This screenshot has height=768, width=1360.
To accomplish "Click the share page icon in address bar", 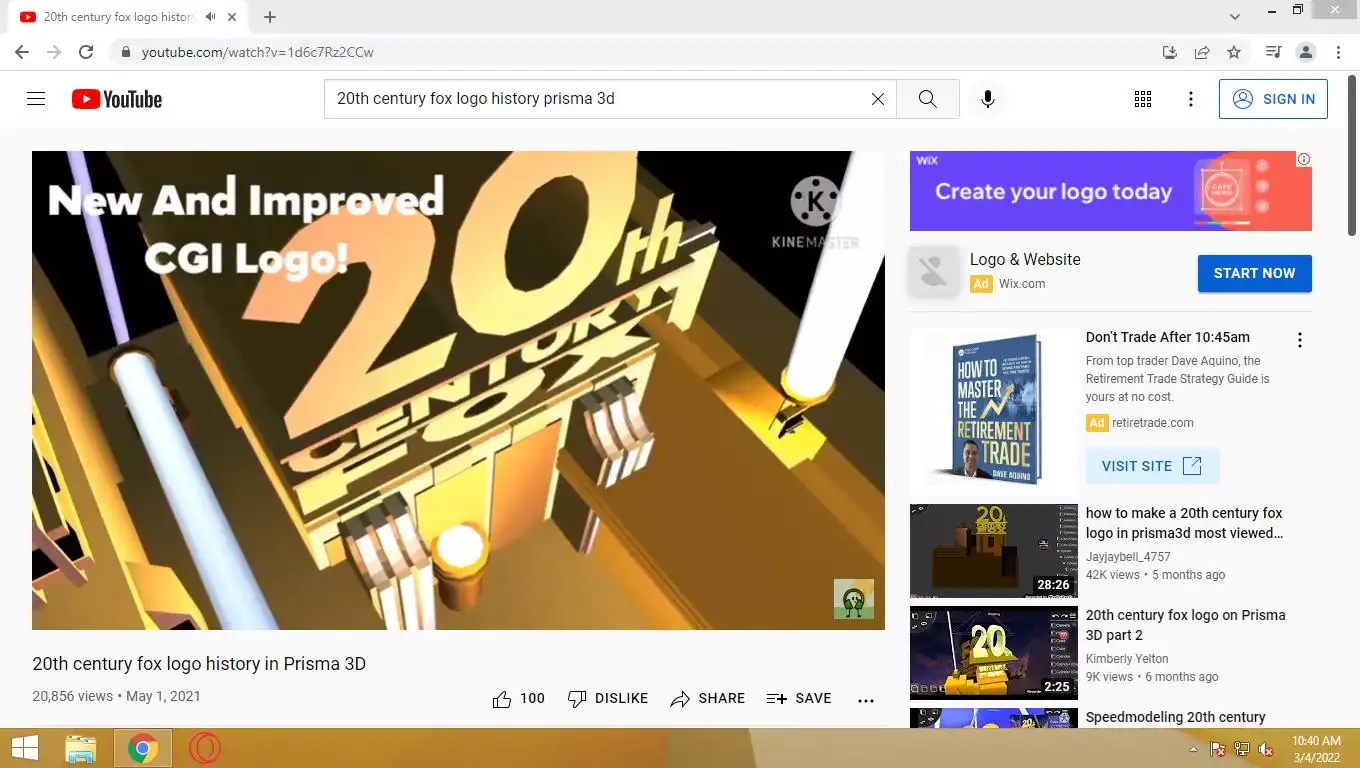I will [x=1202, y=52].
